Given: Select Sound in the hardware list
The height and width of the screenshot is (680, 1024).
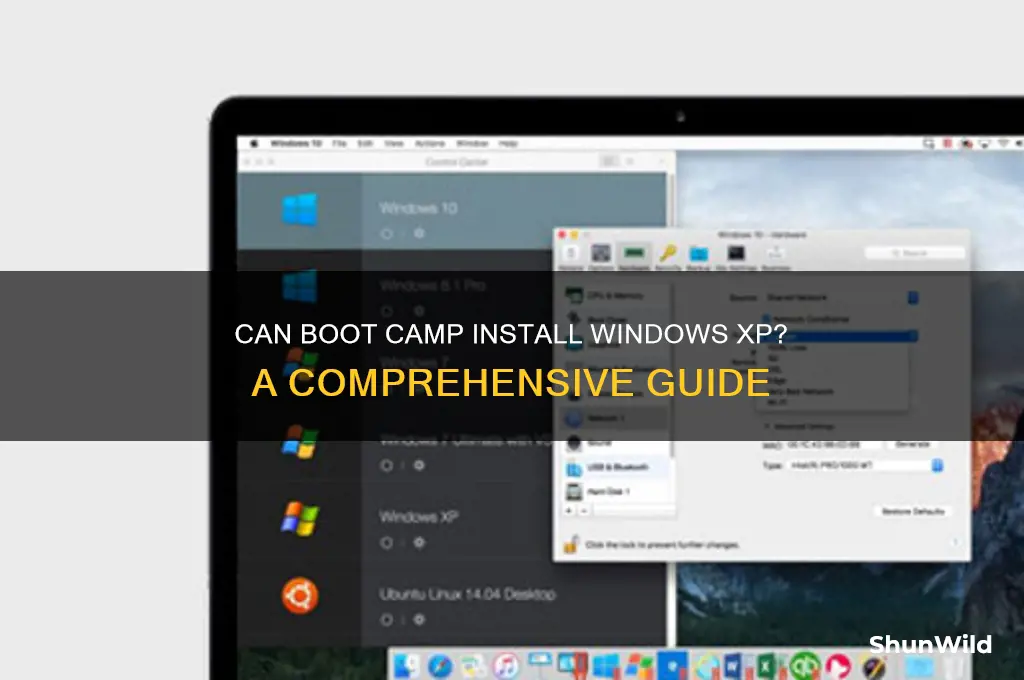Looking at the screenshot, I should [616, 443].
